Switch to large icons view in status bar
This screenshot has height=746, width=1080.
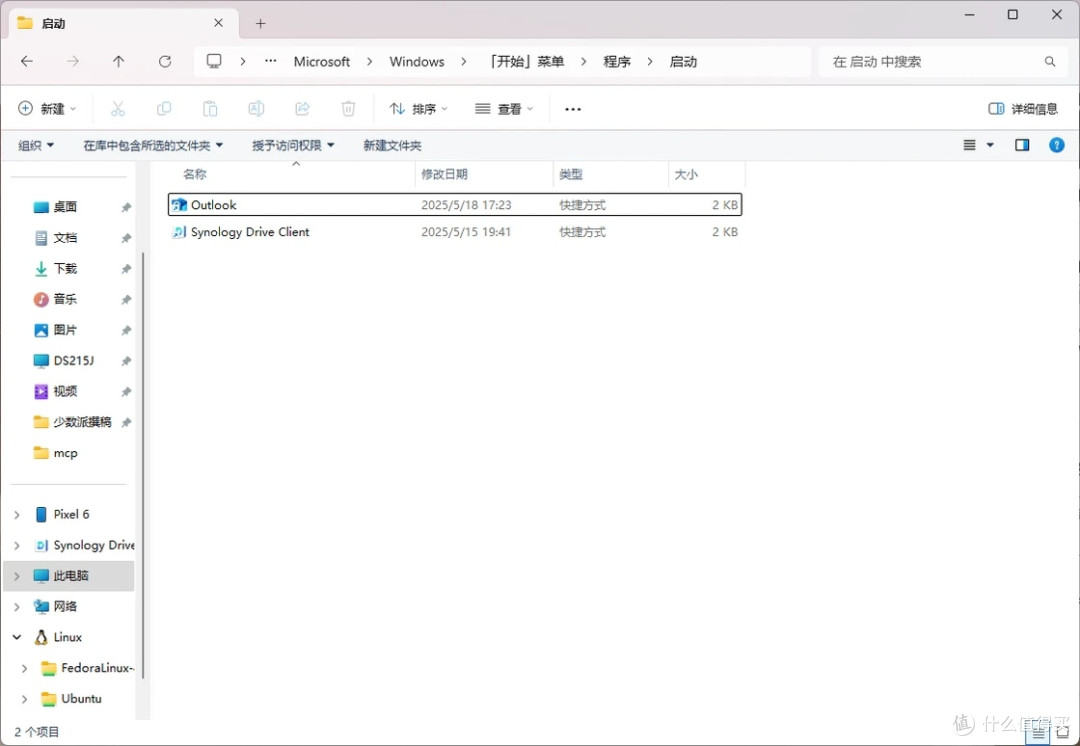[x=1062, y=733]
